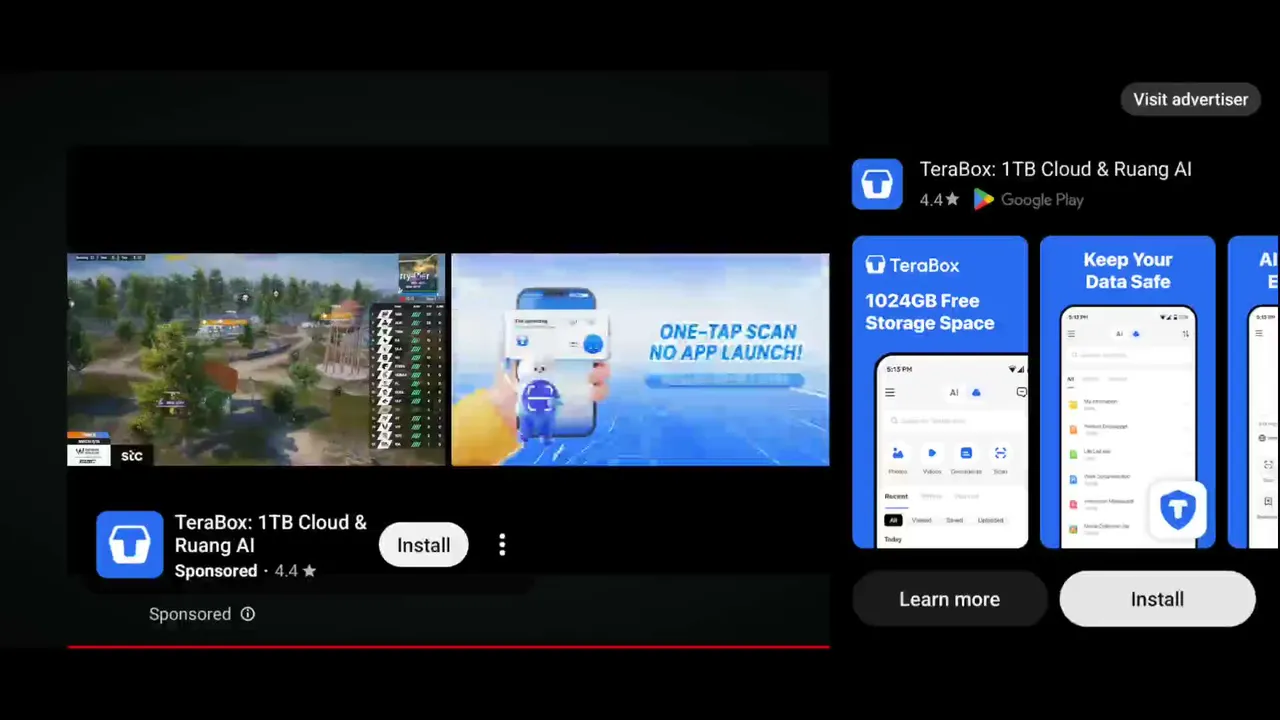Screen dimensions: 1280x720
Task: Tap Install next to the three-dot menu
Action: pyautogui.click(x=424, y=545)
